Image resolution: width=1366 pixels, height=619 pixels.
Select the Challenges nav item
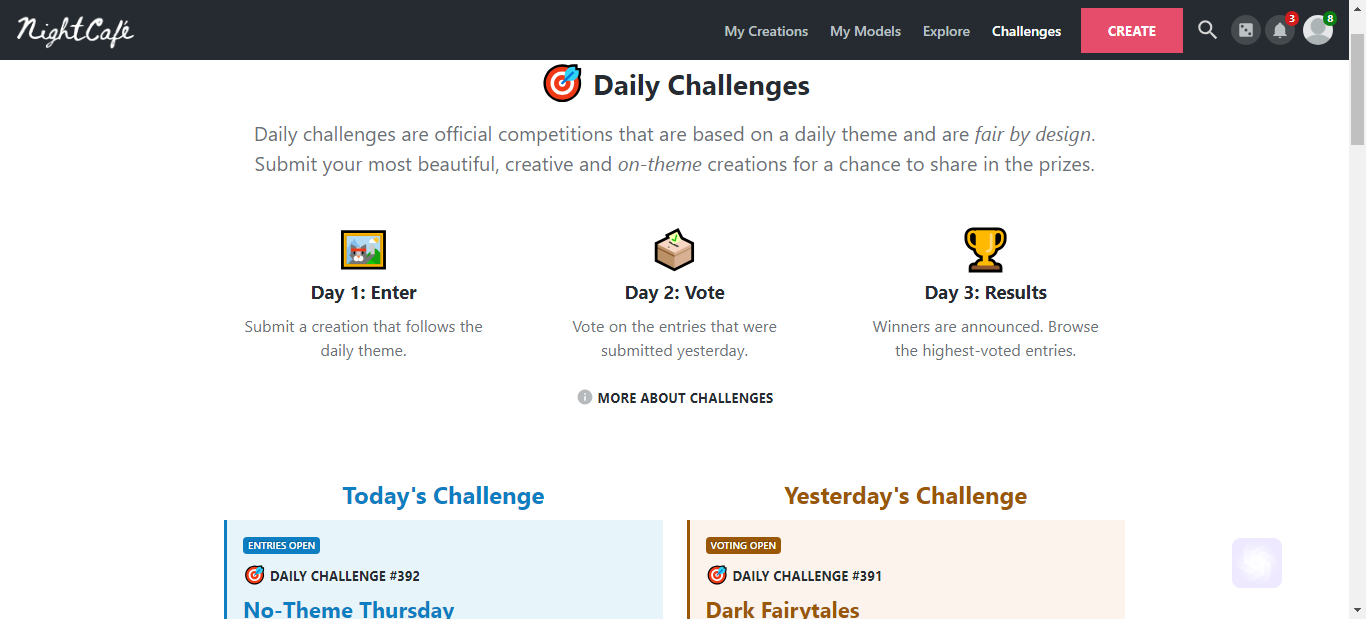coord(1026,31)
